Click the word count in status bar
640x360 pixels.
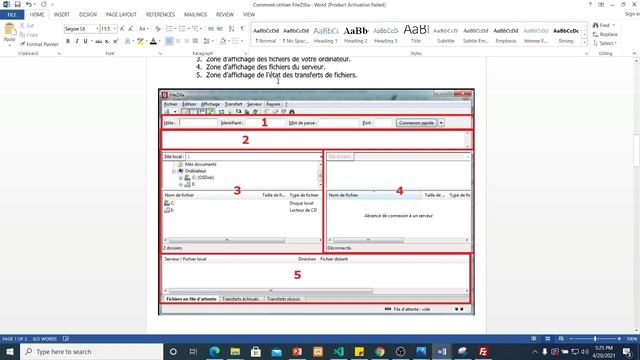click(x=44, y=339)
